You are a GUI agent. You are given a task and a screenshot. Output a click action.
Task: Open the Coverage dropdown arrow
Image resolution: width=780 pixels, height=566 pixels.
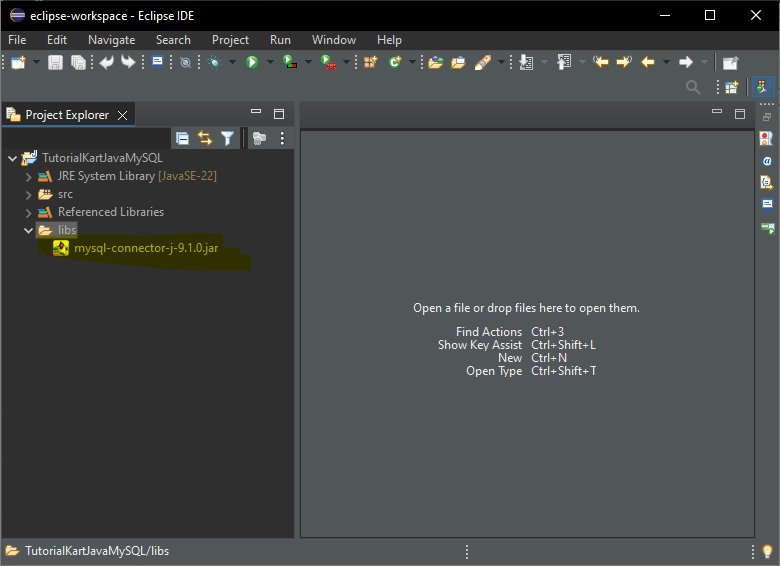308,62
